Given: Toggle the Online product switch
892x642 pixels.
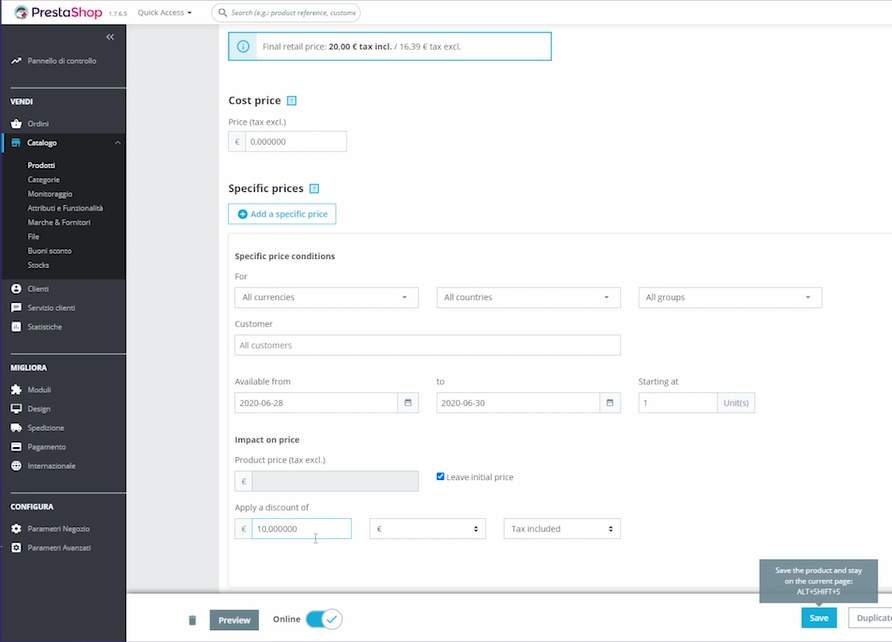Looking at the screenshot, I should 323,619.
